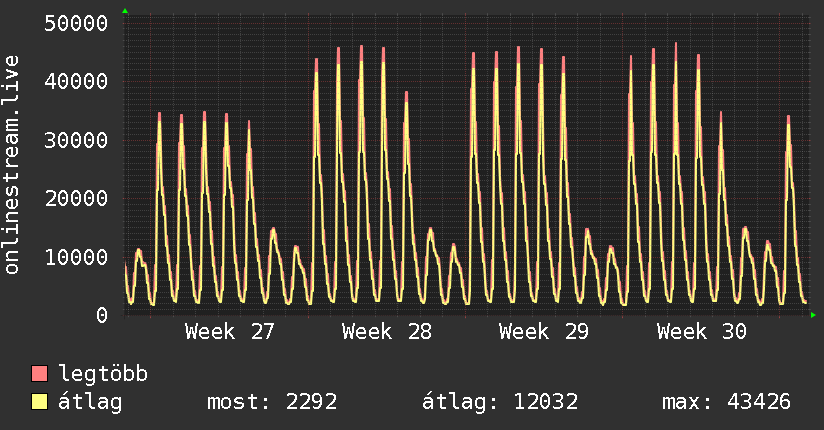Click the 30000 y-axis value
Viewport: 824px width, 430px height.
[x=76, y=140]
